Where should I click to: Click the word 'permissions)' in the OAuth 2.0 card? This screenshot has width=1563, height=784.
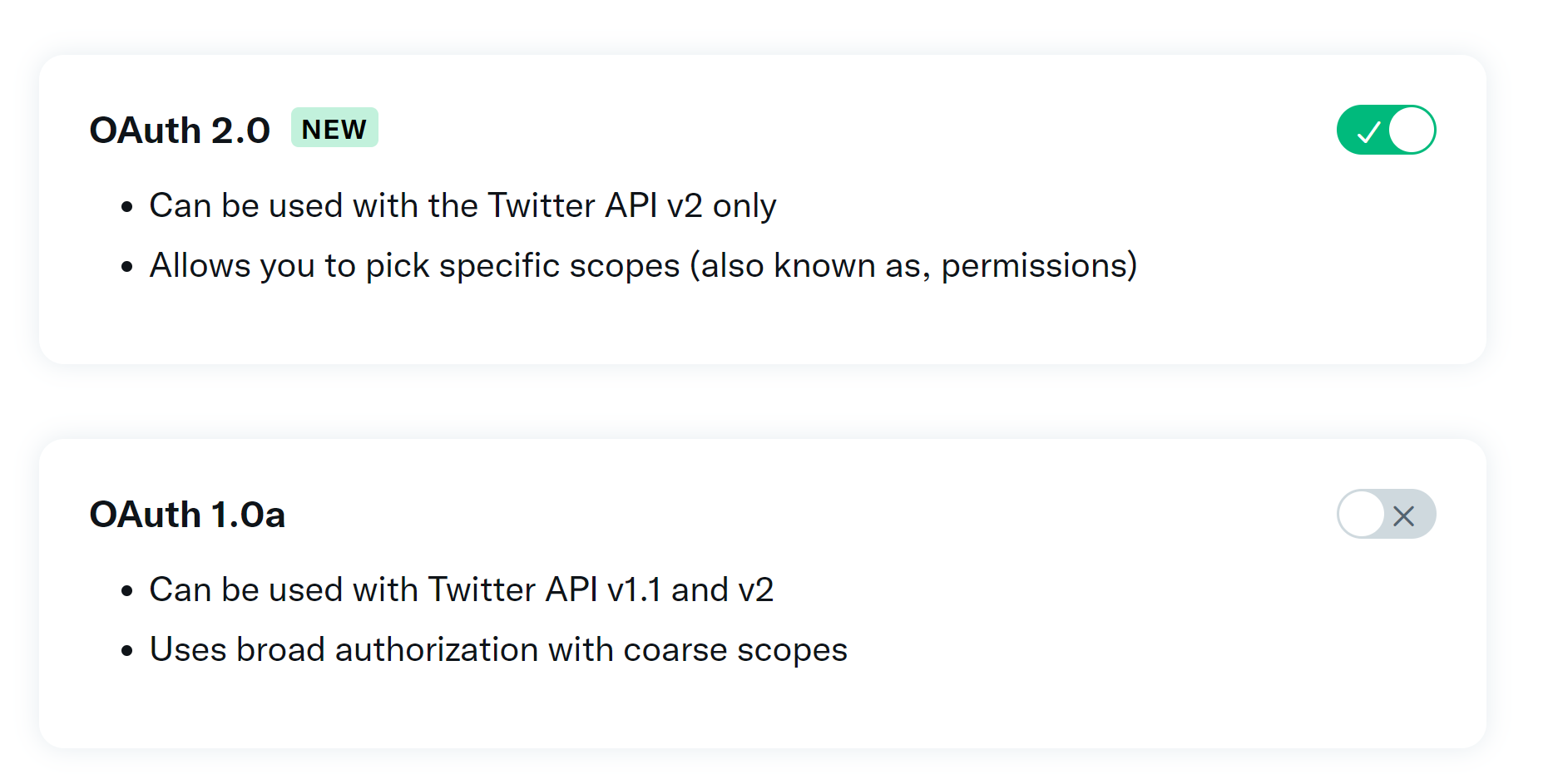[1039, 266]
